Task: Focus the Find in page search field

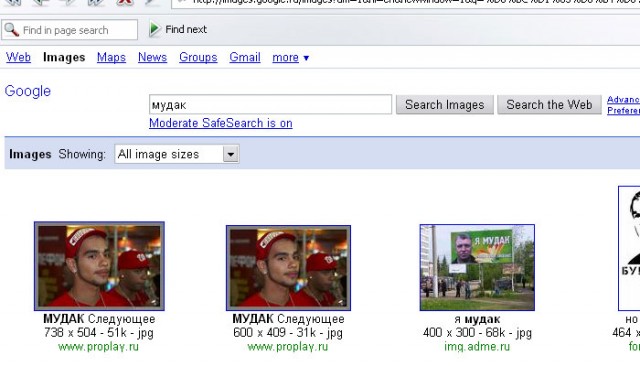Action: click(69, 30)
